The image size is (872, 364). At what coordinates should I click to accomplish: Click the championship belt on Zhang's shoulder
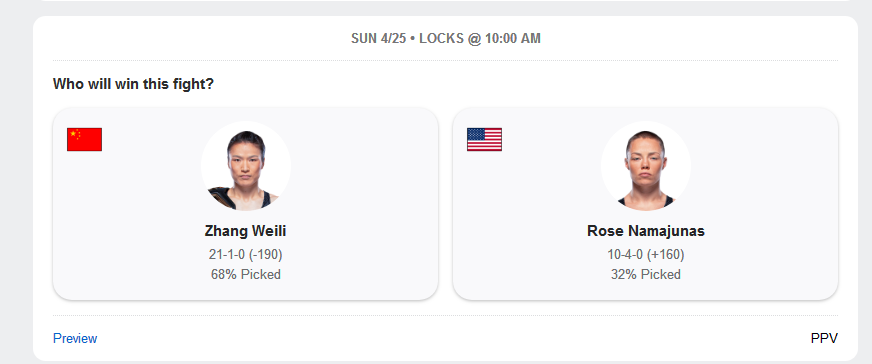point(220,197)
